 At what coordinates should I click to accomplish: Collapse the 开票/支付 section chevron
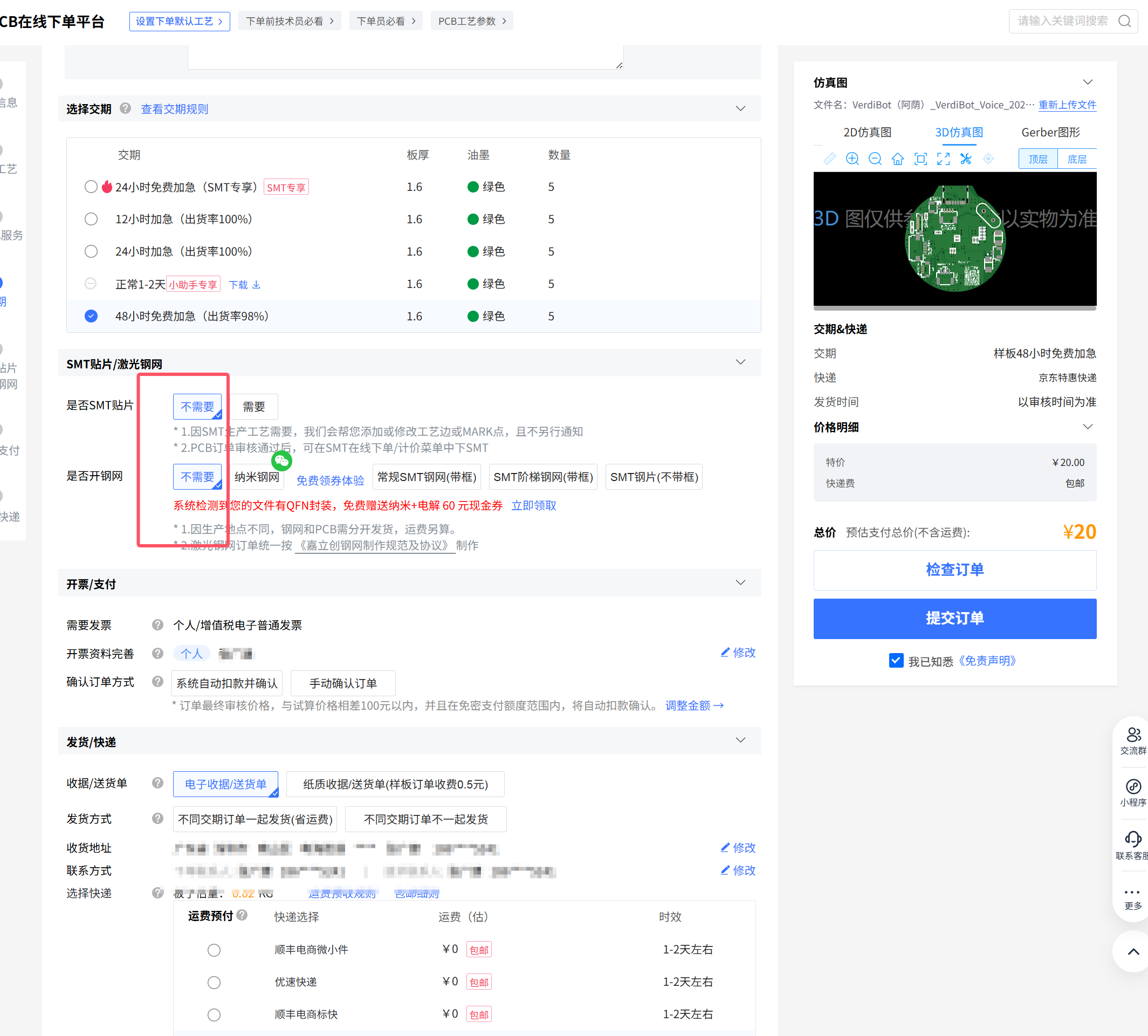(x=740, y=583)
